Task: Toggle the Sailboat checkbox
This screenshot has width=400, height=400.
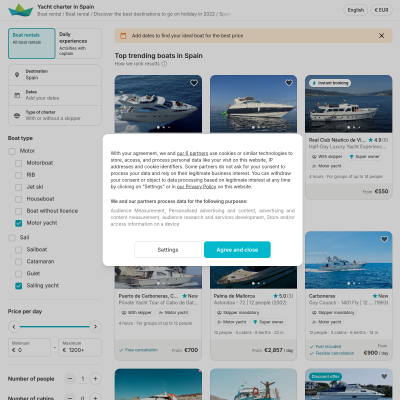Action: click(19, 250)
